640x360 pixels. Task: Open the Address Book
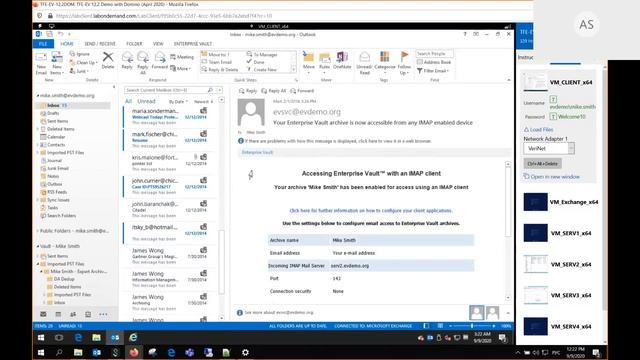[x=434, y=62]
